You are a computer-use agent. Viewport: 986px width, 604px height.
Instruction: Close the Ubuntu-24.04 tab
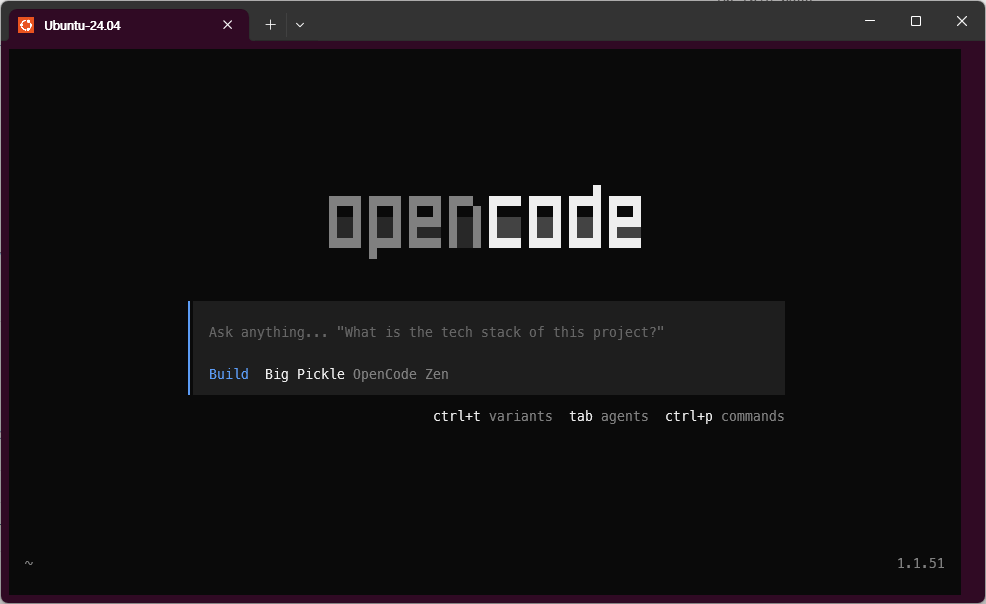point(228,25)
